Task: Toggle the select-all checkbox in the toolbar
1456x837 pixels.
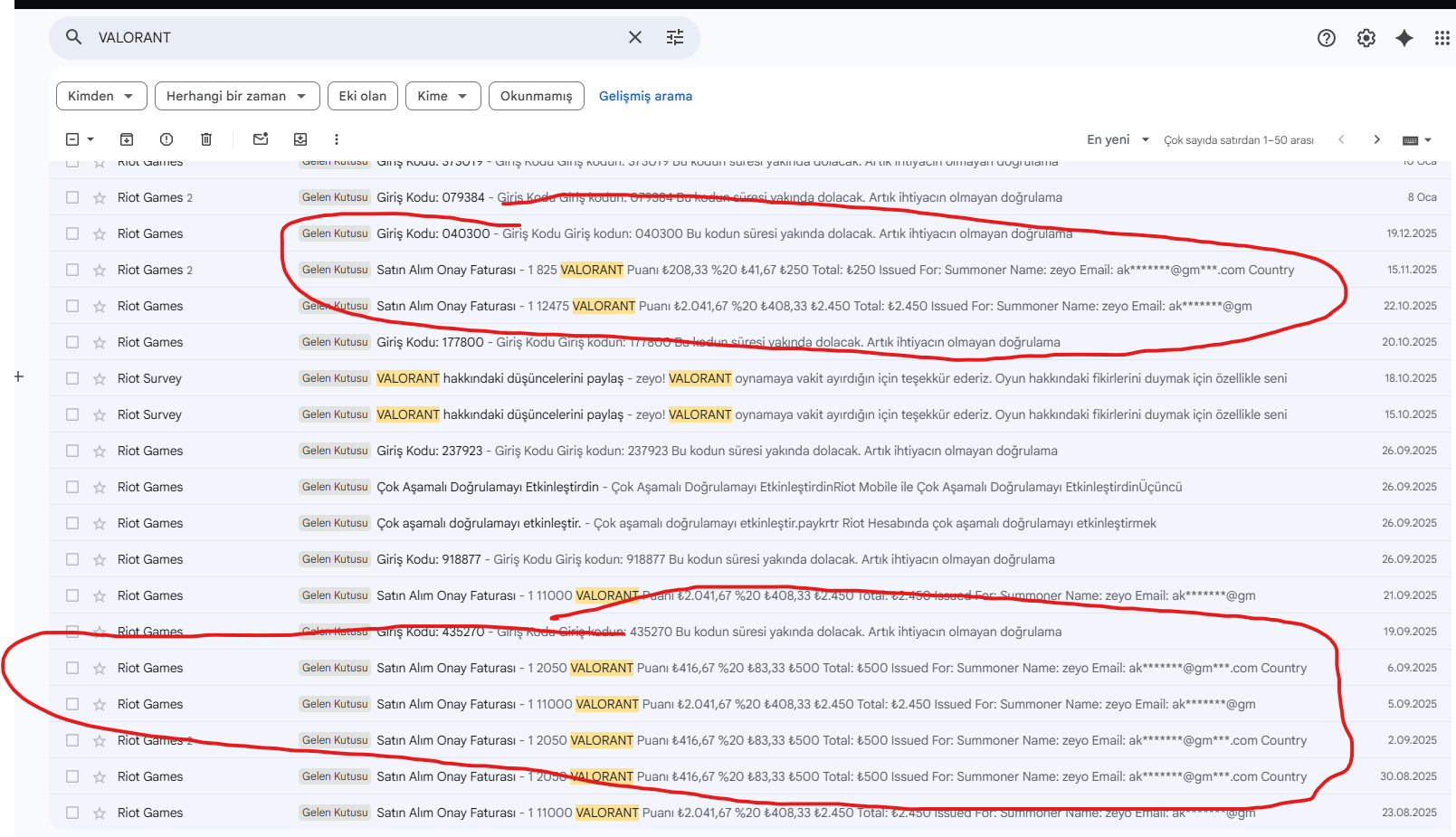Action: click(72, 139)
